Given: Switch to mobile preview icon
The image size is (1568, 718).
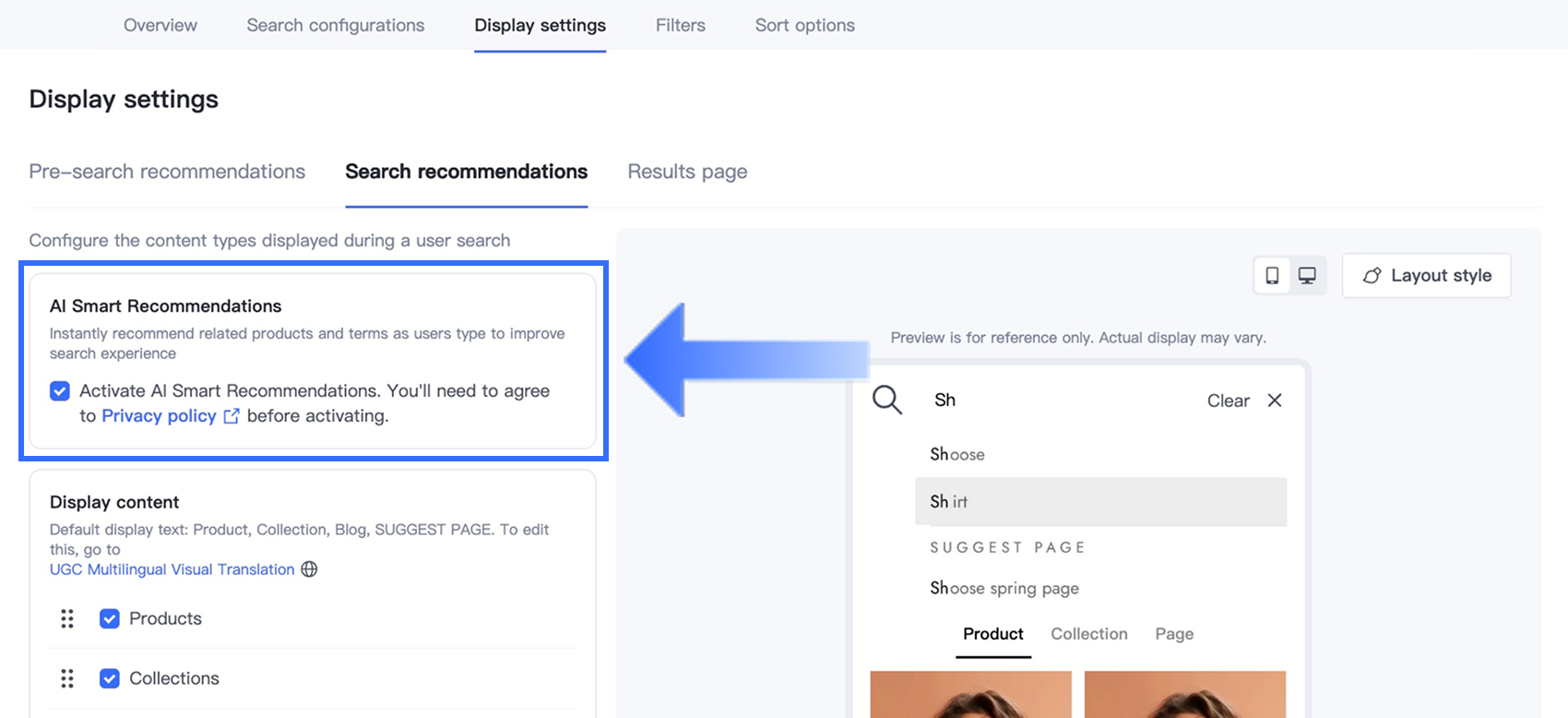Looking at the screenshot, I should tap(1272, 276).
